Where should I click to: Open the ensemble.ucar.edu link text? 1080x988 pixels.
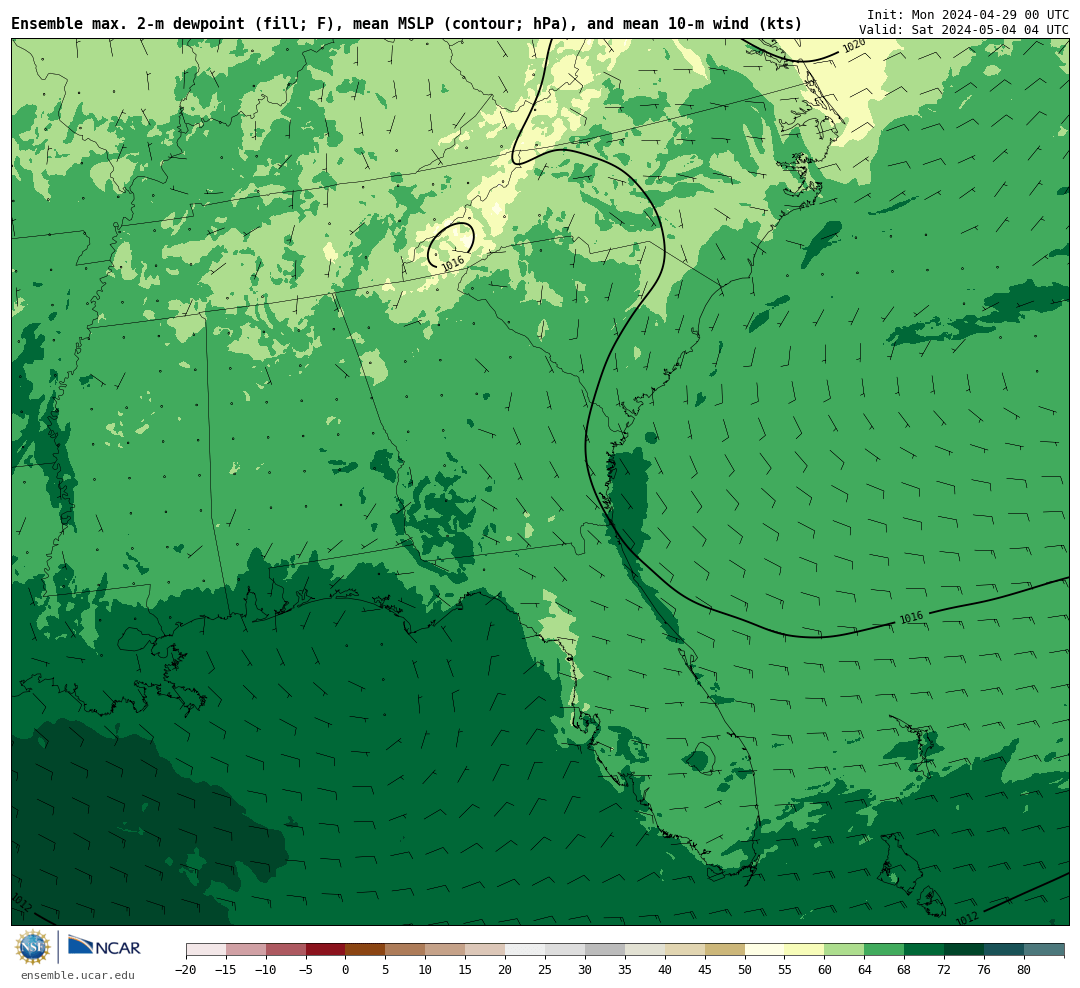(78, 975)
